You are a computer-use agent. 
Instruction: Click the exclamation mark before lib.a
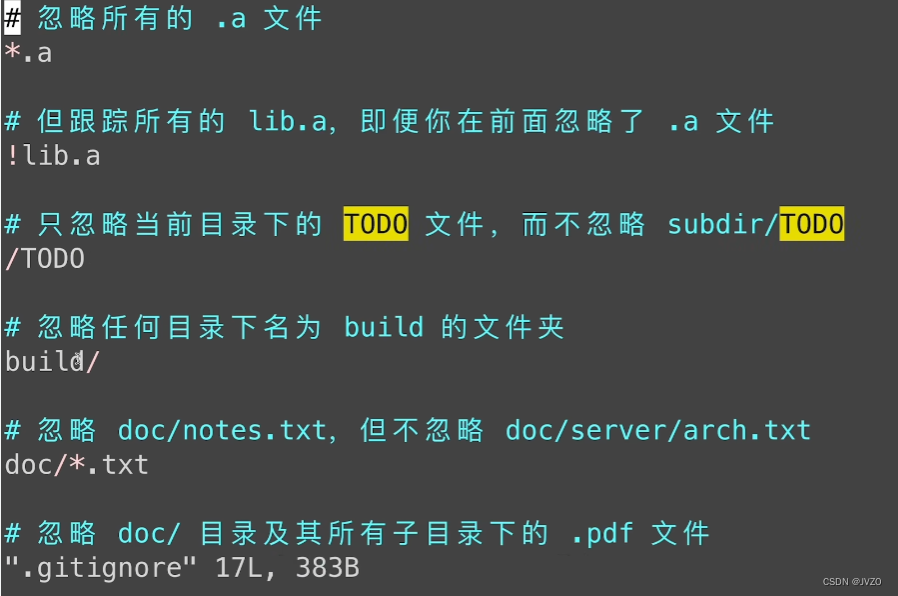[13, 156]
